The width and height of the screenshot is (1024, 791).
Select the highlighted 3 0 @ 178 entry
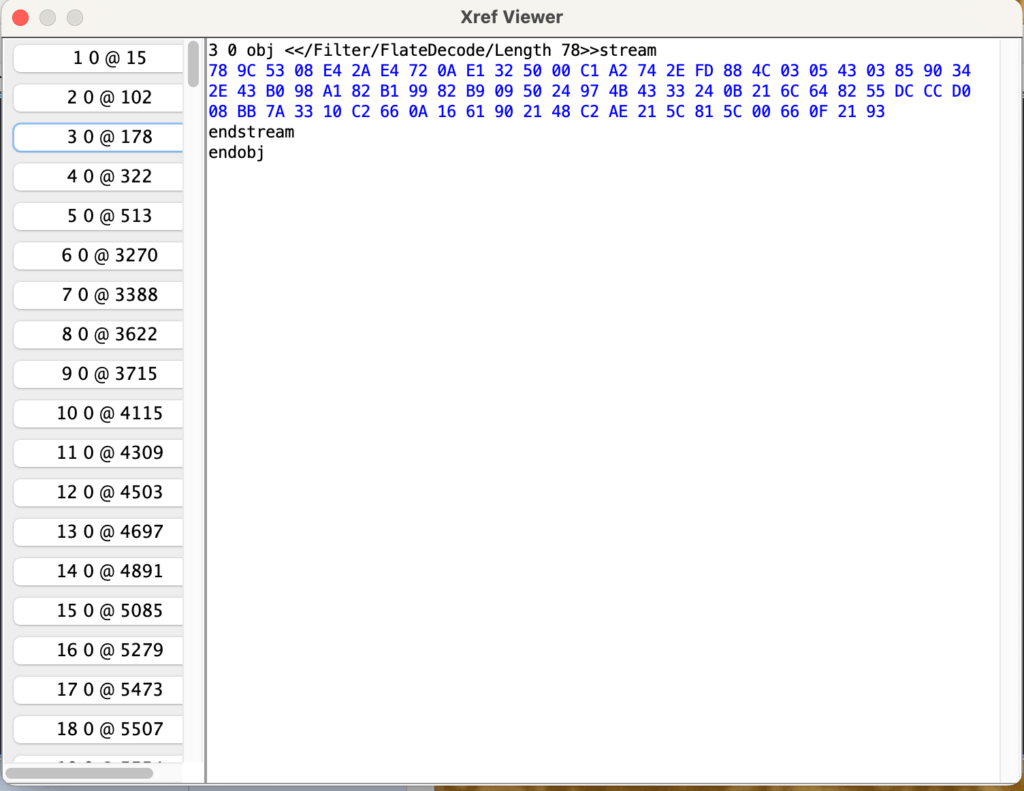click(97, 137)
